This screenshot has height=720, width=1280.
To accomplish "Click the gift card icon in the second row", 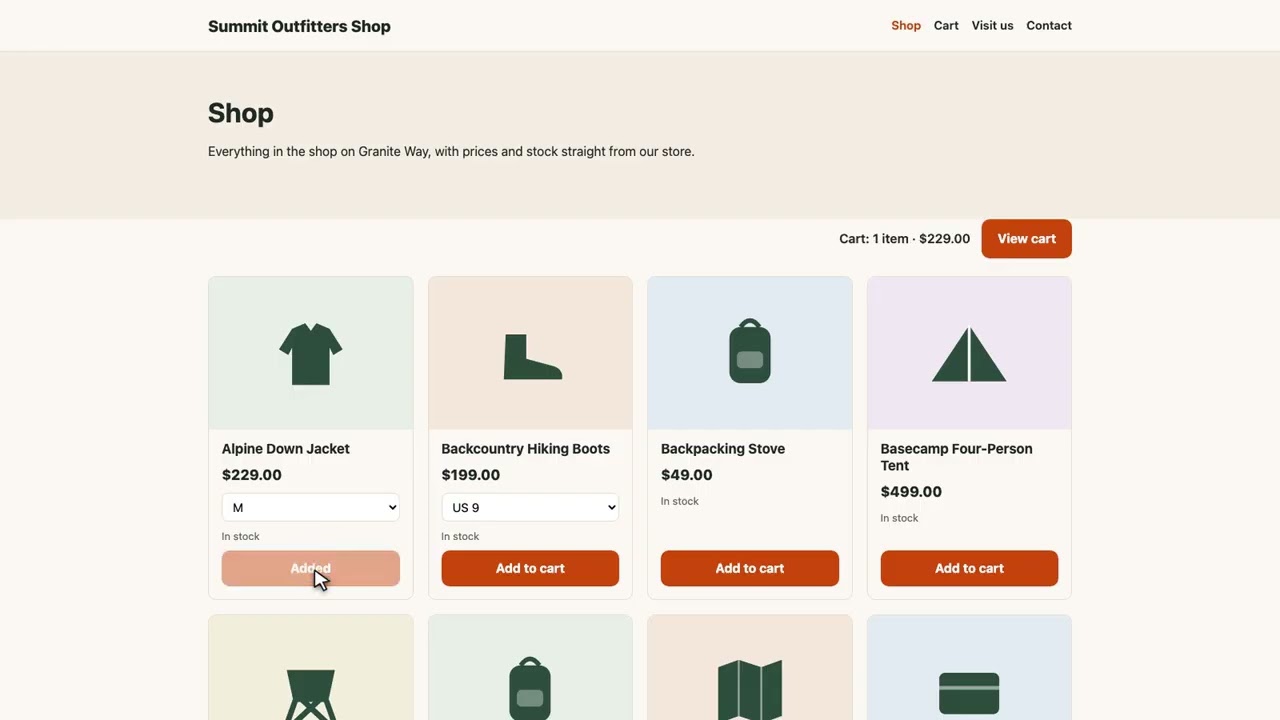I will (x=969, y=693).
